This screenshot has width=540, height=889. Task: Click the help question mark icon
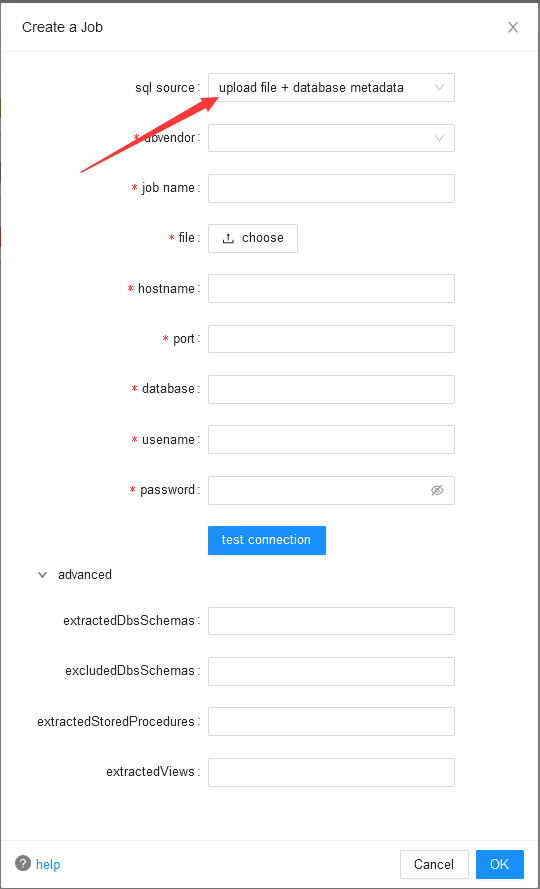(x=23, y=863)
